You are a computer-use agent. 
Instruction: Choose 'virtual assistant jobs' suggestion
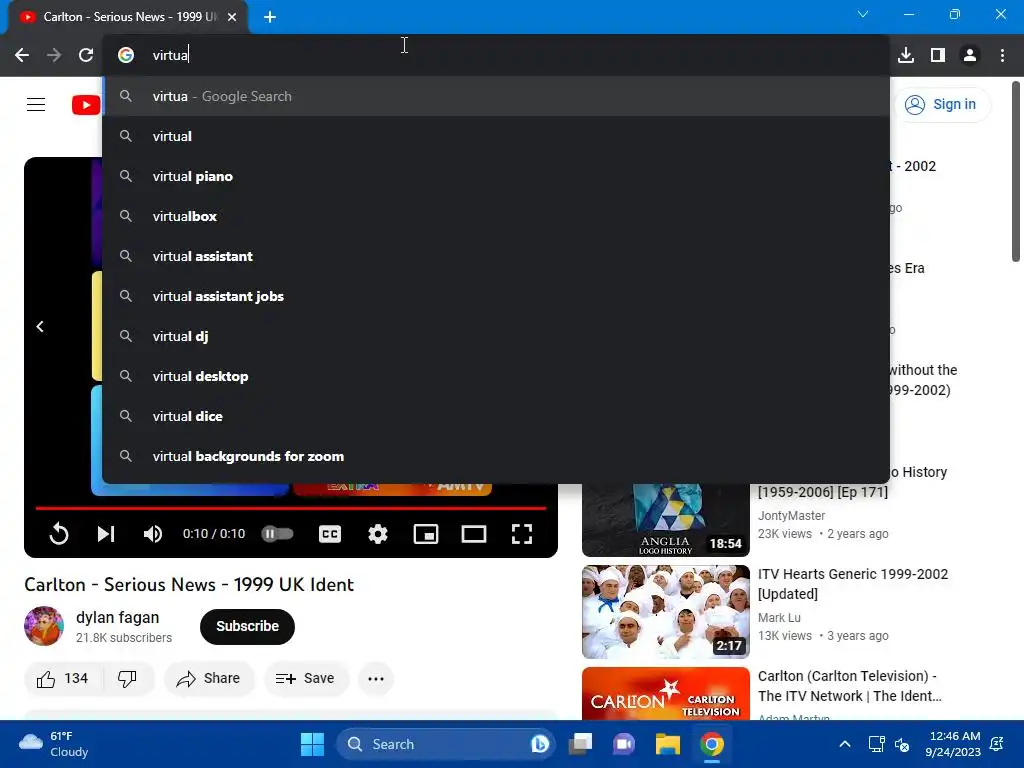pos(496,296)
